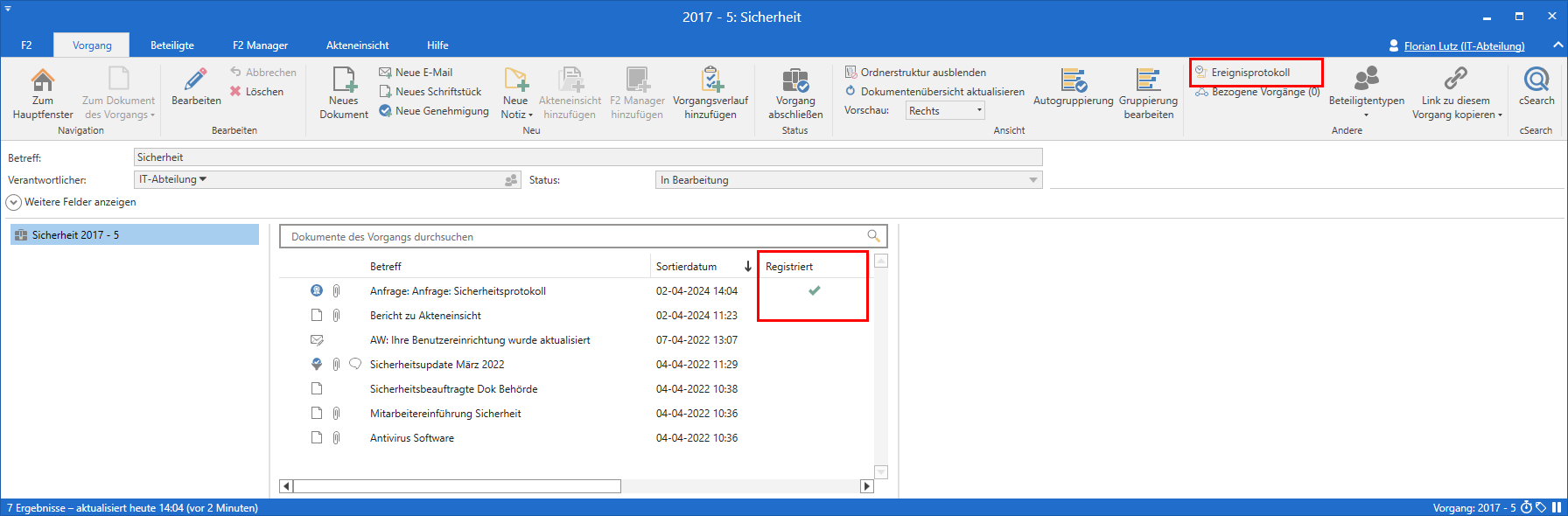Click the Bearbeiten pencil icon
The height and width of the screenshot is (516, 1568).
point(196,81)
